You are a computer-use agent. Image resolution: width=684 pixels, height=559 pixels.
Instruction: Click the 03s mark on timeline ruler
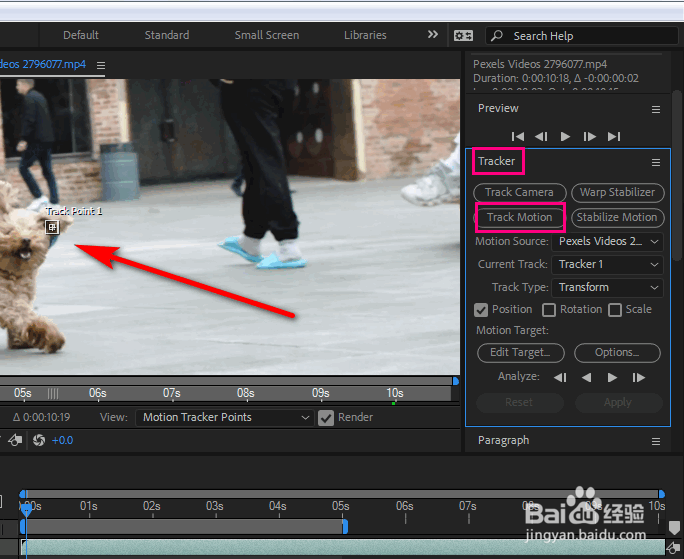coord(215,507)
